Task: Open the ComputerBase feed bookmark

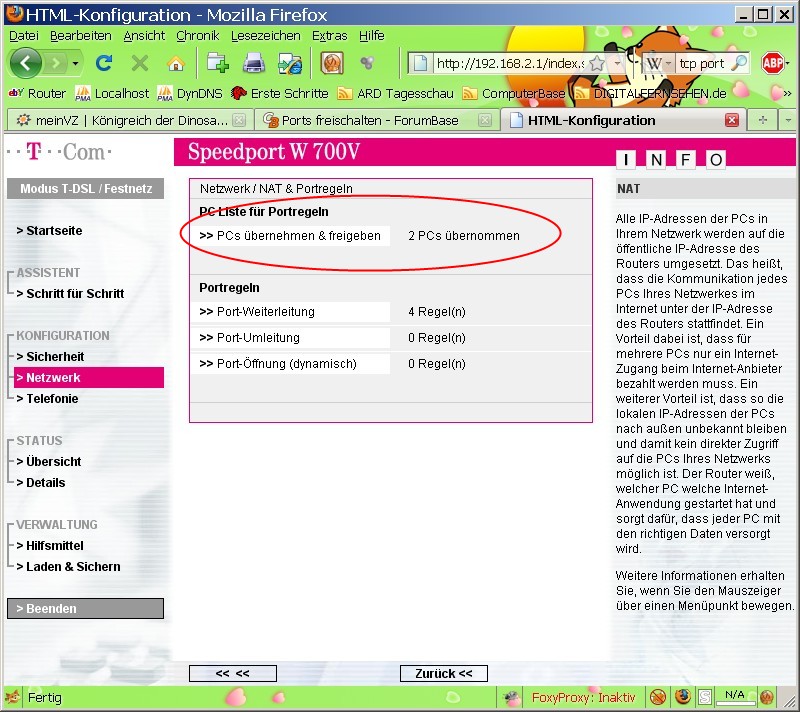Action: 514,93
